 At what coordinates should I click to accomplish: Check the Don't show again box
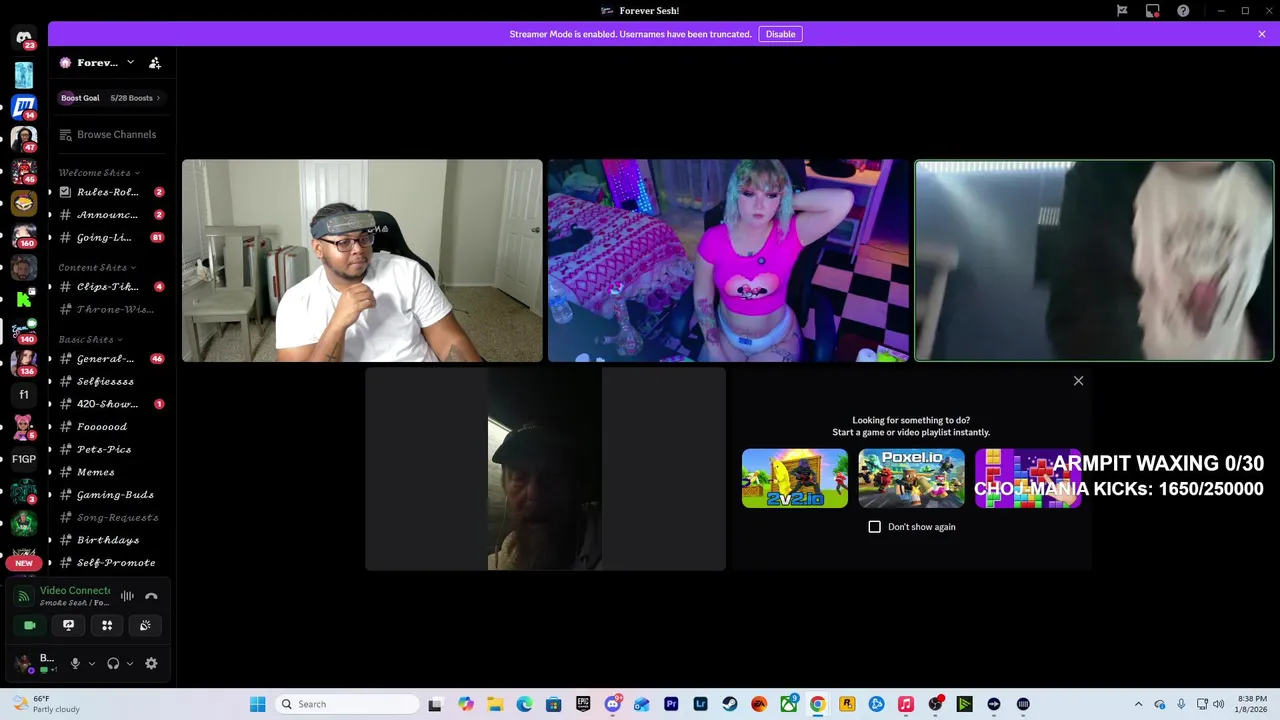click(x=875, y=527)
